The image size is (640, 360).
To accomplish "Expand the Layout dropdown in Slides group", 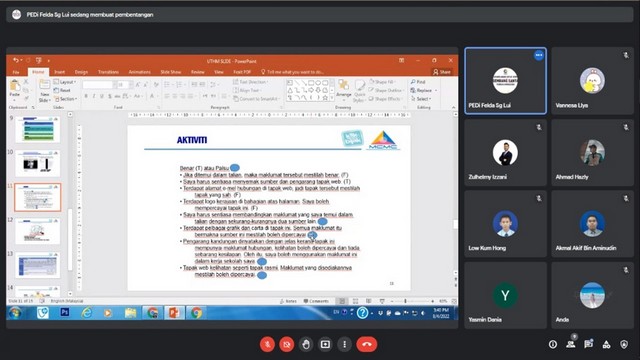I will 66,82.
